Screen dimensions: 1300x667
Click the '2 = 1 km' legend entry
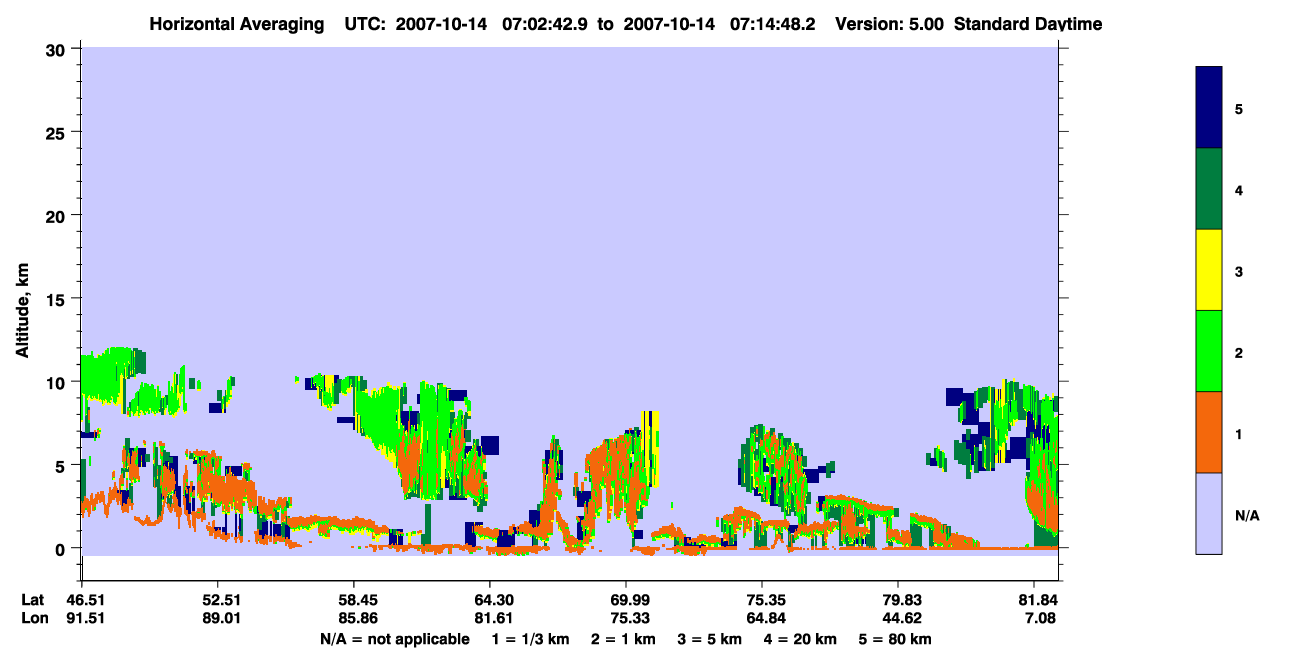[624, 639]
